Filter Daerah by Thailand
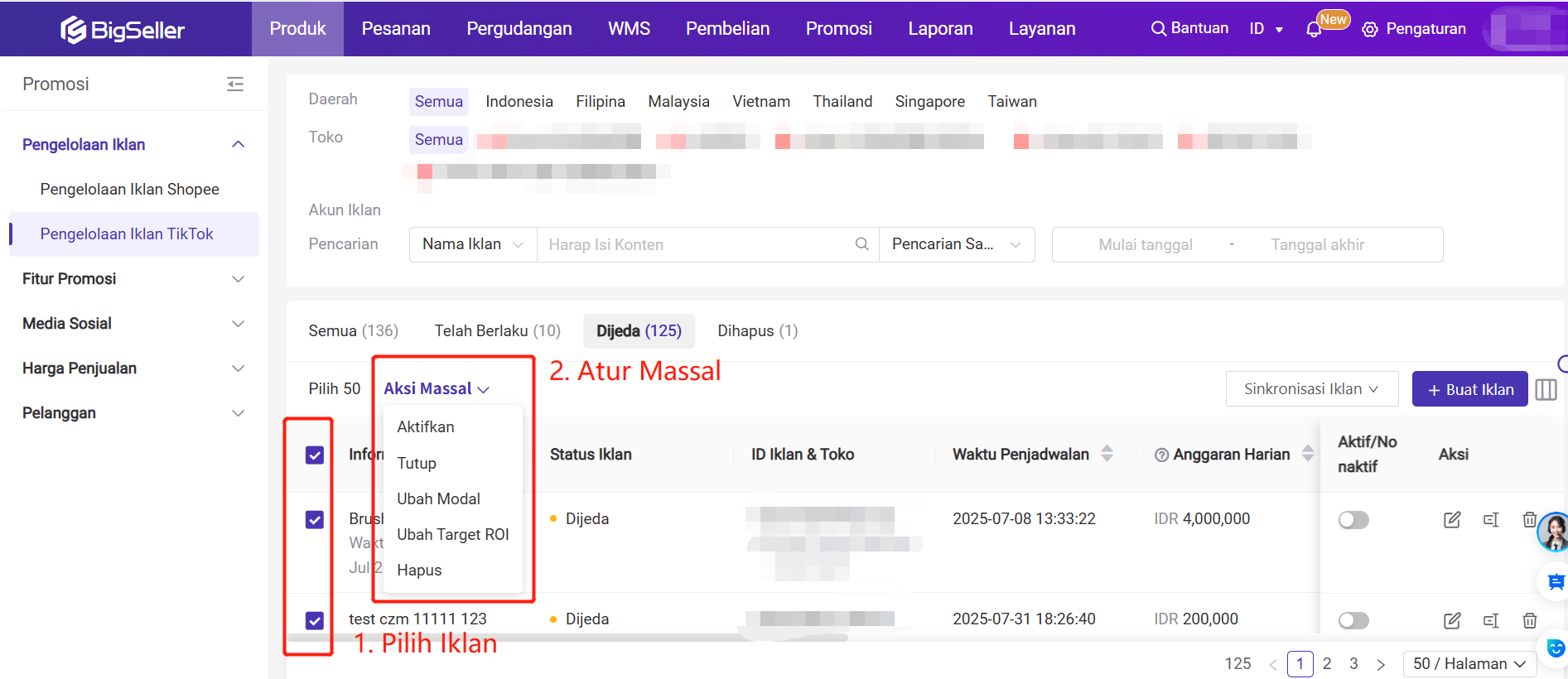The height and width of the screenshot is (679, 1568). tap(842, 102)
